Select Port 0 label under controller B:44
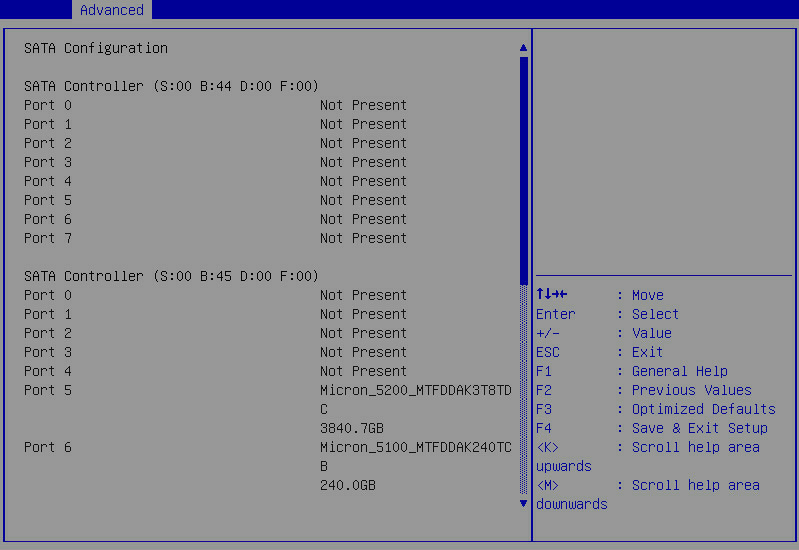The height and width of the screenshot is (550, 799). [x=48, y=106]
